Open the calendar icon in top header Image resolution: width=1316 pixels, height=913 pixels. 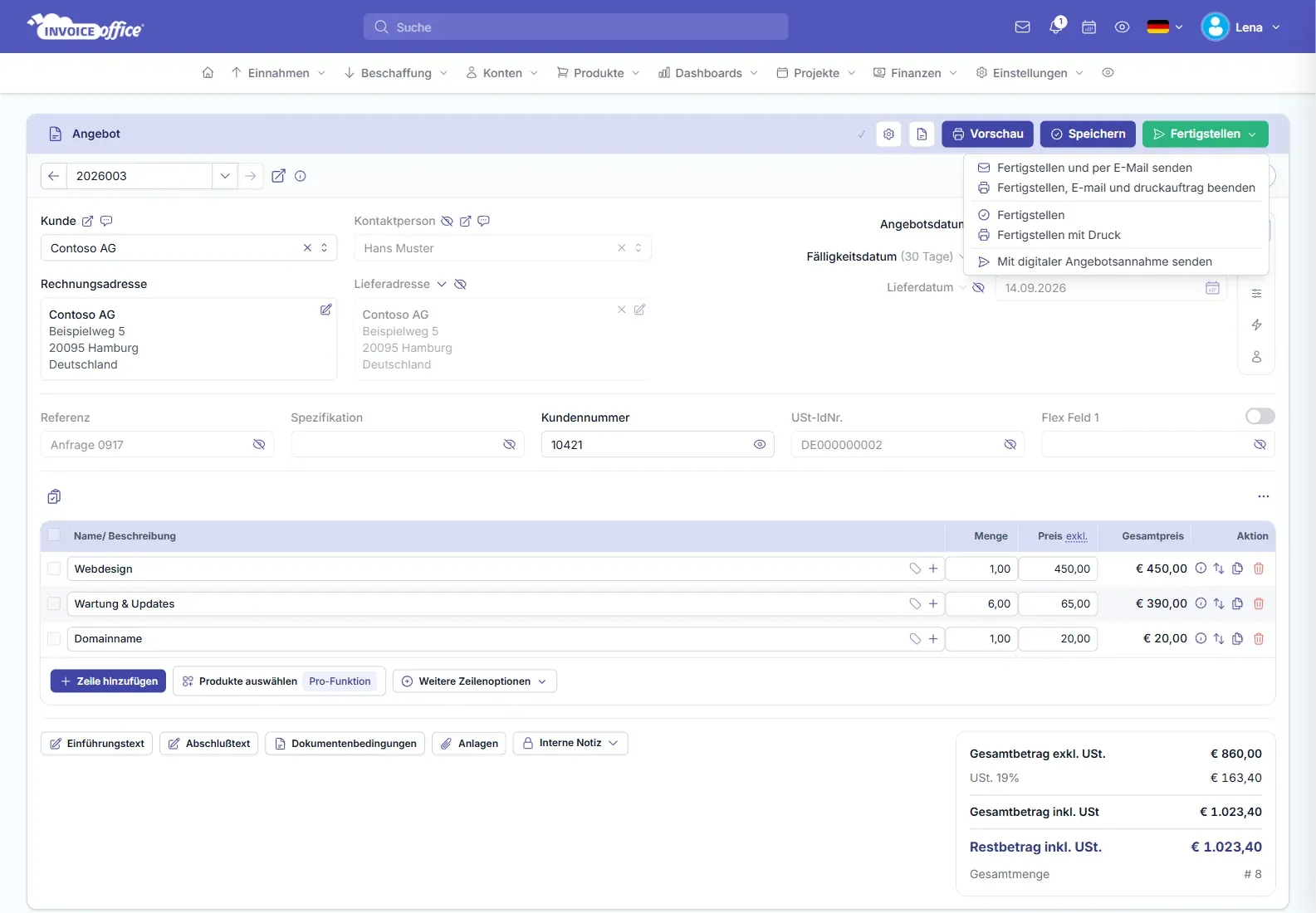1089,27
